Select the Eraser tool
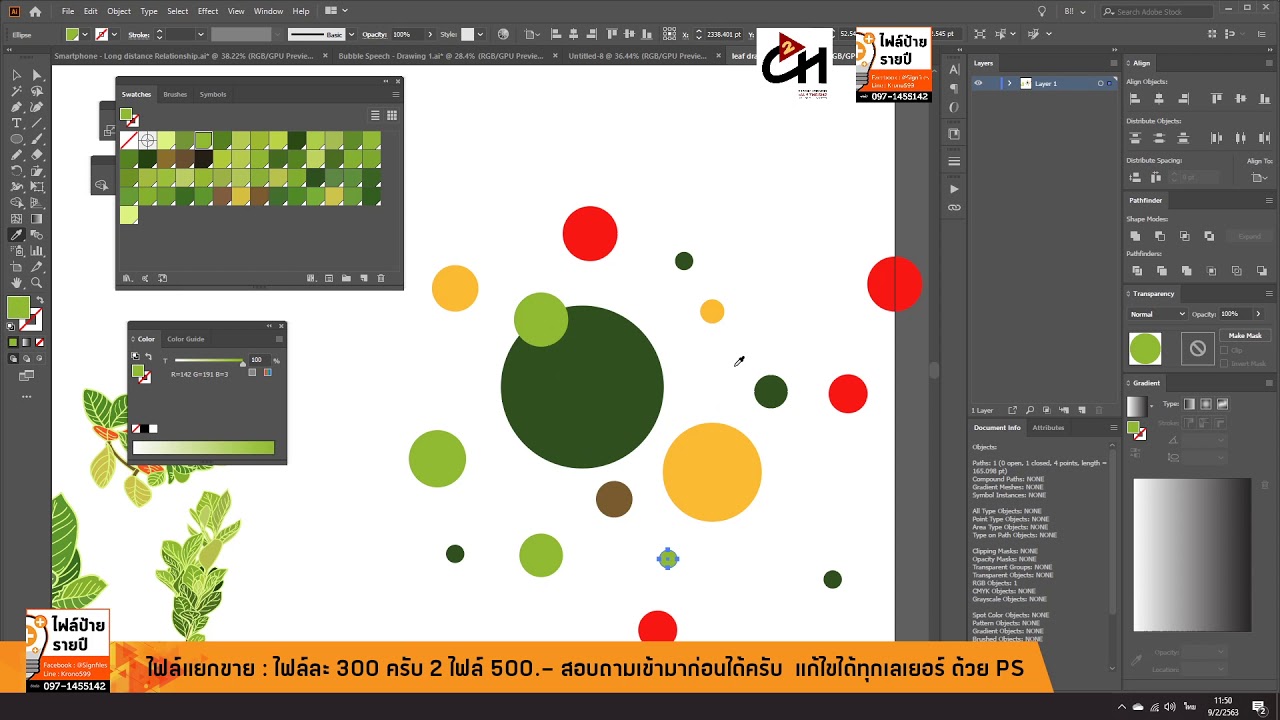 37,155
